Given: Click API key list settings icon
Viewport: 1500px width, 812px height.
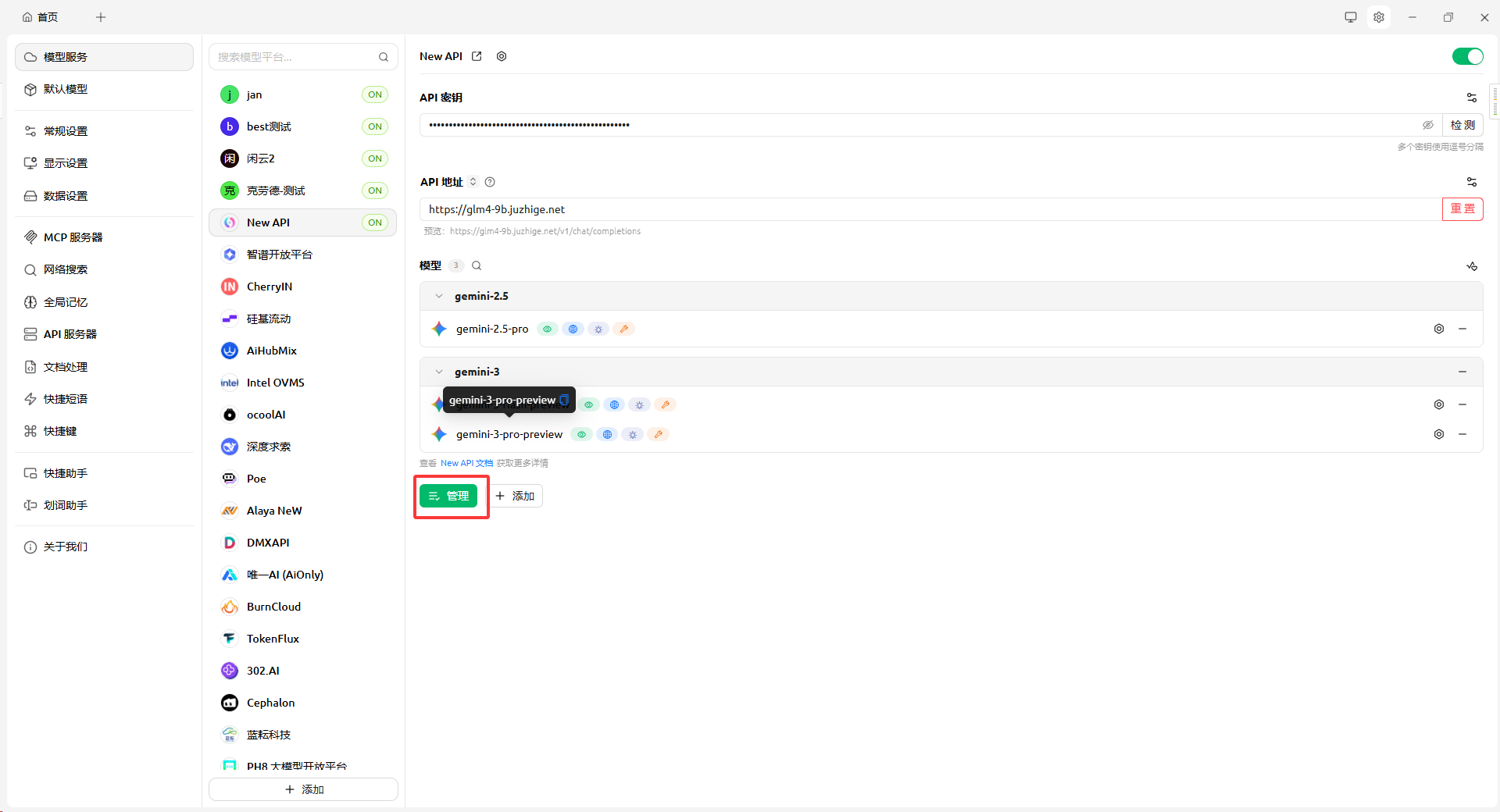Looking at the screenshot, I should tap(1471, 98).
